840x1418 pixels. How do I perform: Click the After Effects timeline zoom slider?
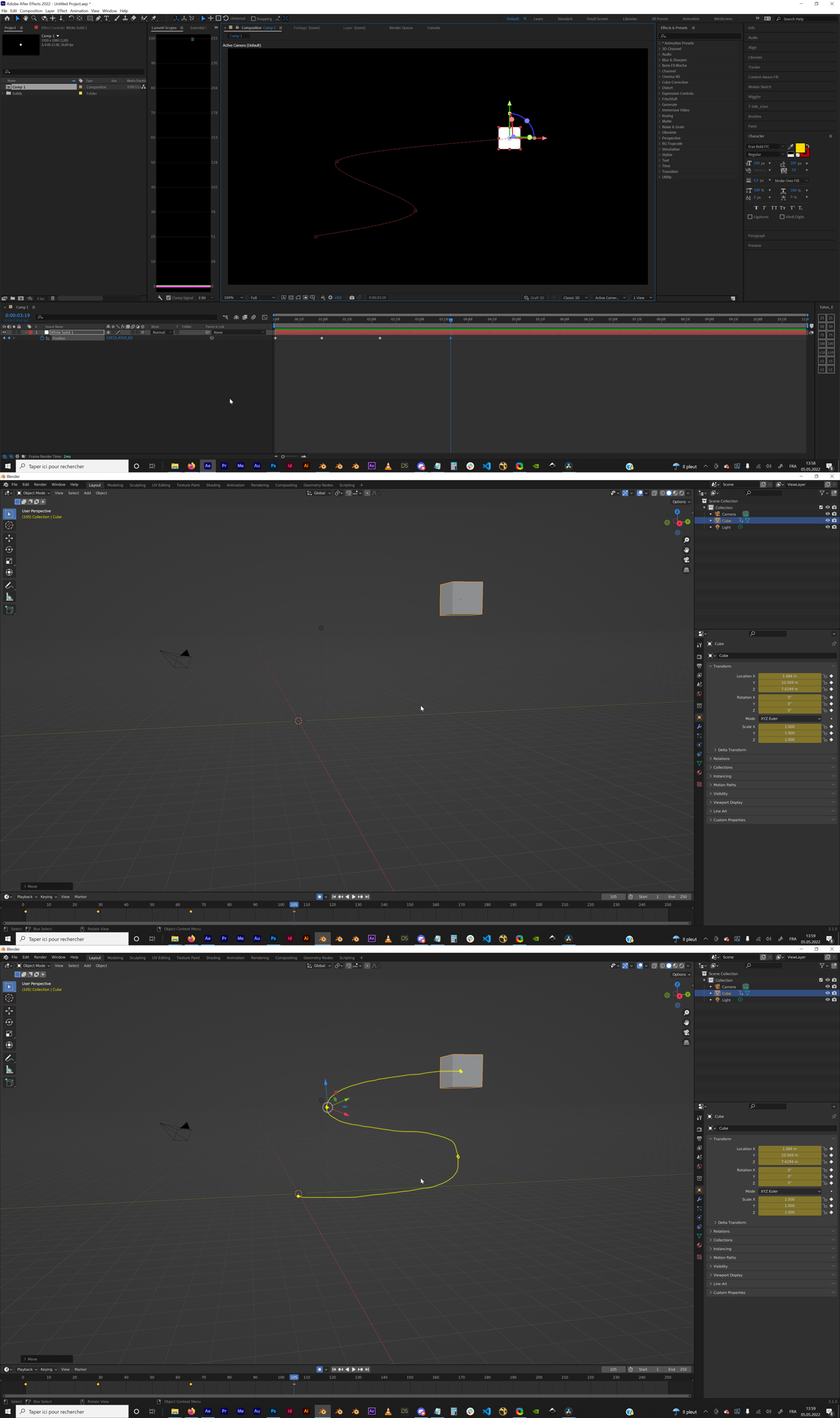tap(290, 456)
